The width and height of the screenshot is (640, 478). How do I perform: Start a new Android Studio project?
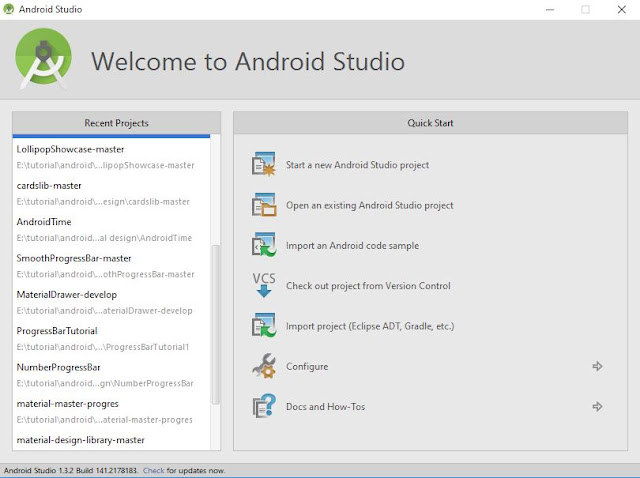(x=357, y=165)
